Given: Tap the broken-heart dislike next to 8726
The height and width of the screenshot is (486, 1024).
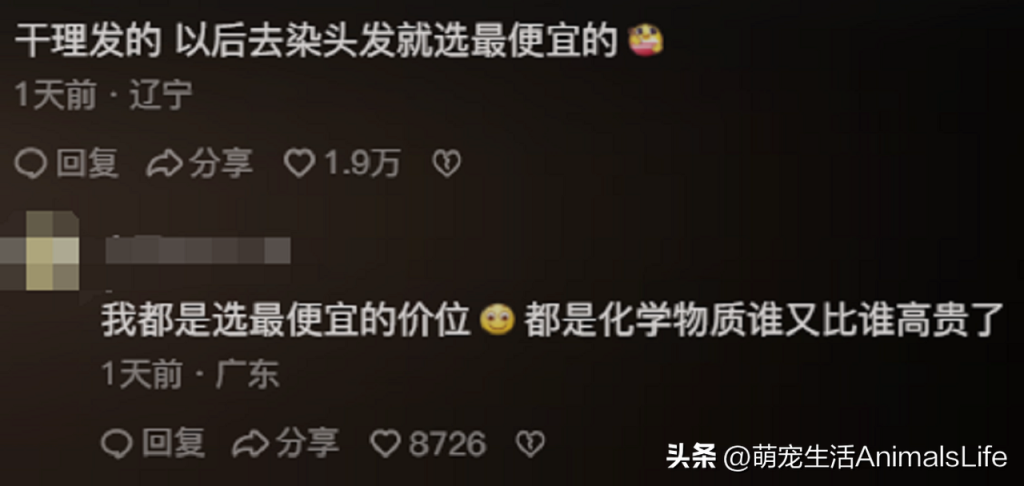Looking at the screenshot, I should tap(530, 444).
